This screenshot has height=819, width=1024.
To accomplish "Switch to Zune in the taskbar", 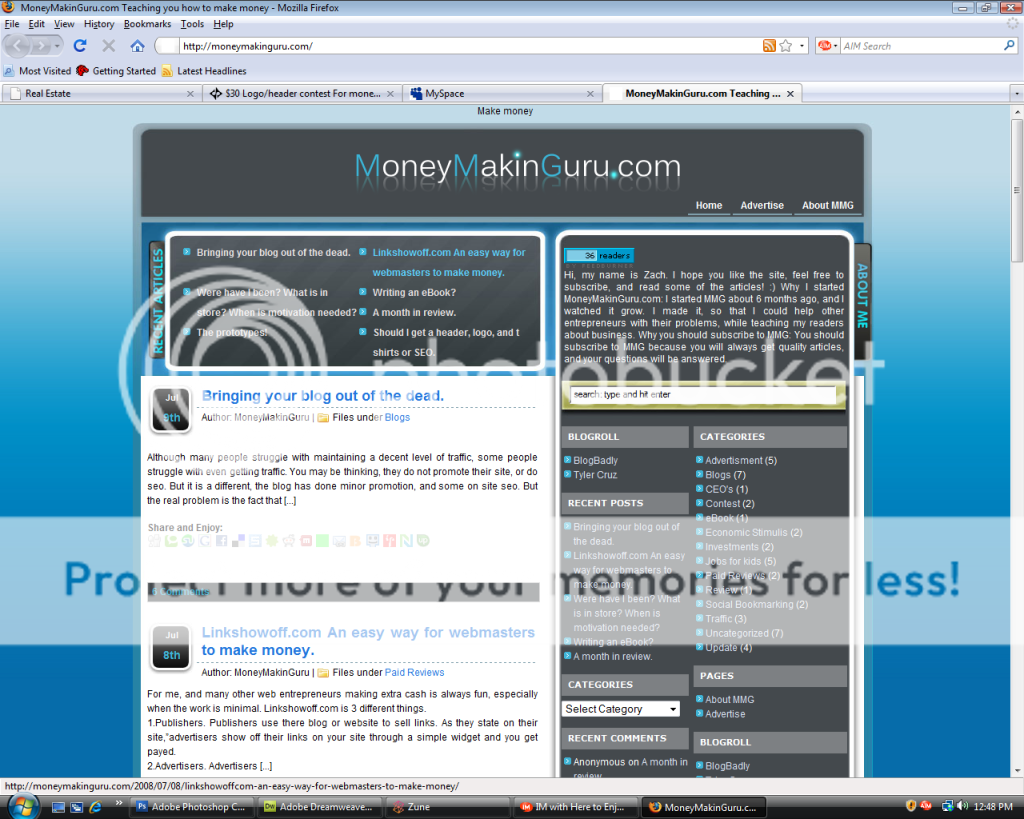I will click(447, 807).
